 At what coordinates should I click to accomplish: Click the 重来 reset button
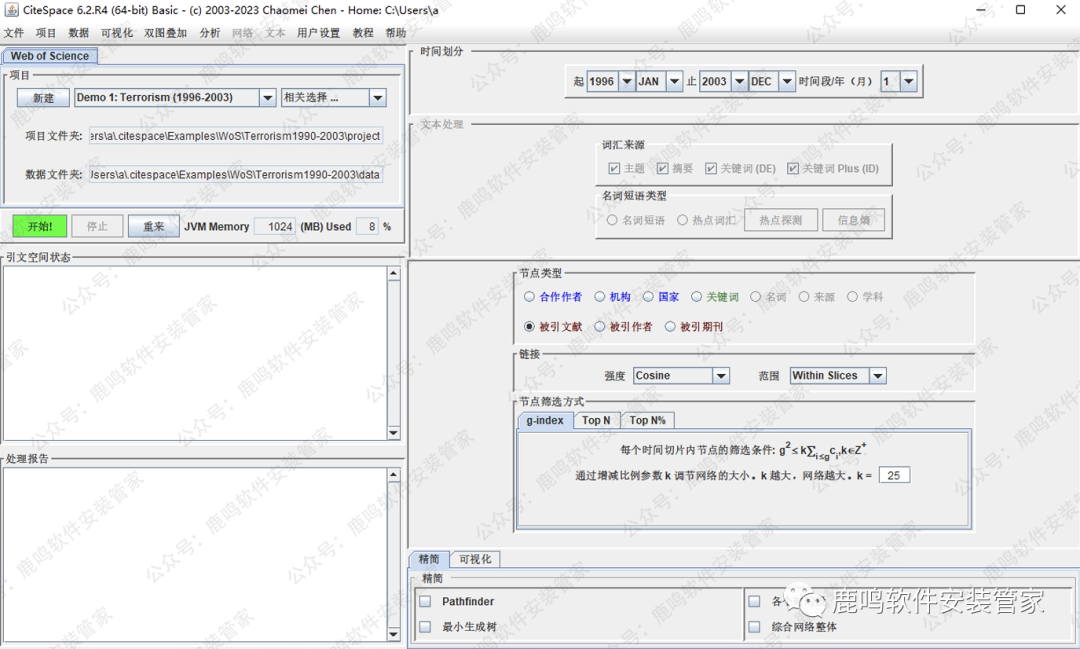click(153, 227)
